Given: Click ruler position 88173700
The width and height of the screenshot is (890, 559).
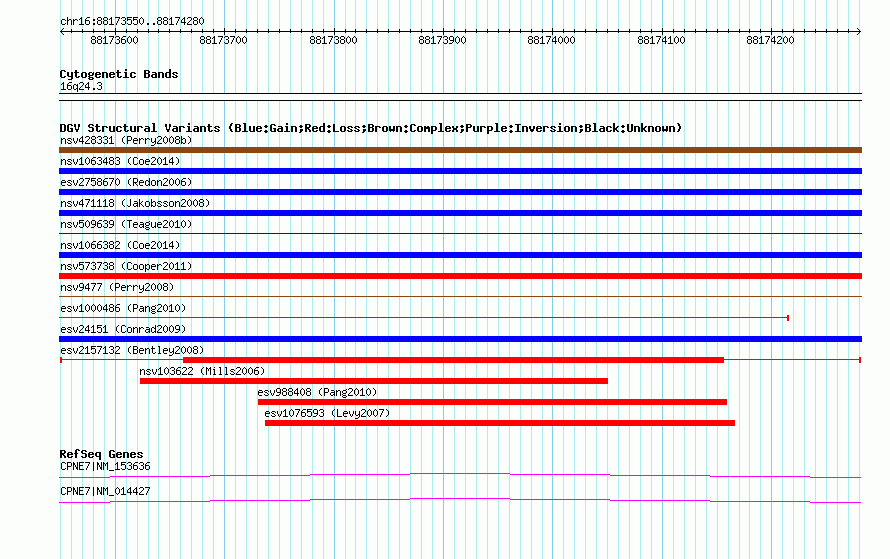Looking at the screenshot, I should pyautogui.click(x=224, y=40).
